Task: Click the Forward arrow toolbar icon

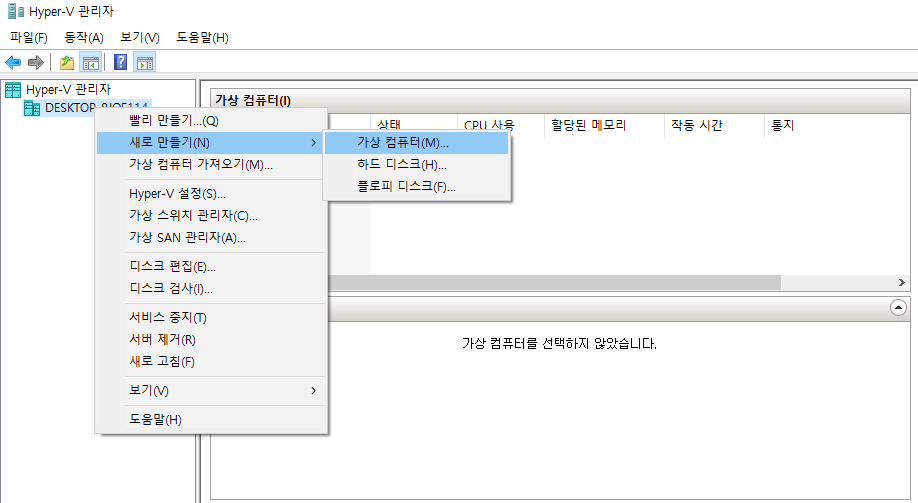Action: pyautogui.click(x=36, y=62)
